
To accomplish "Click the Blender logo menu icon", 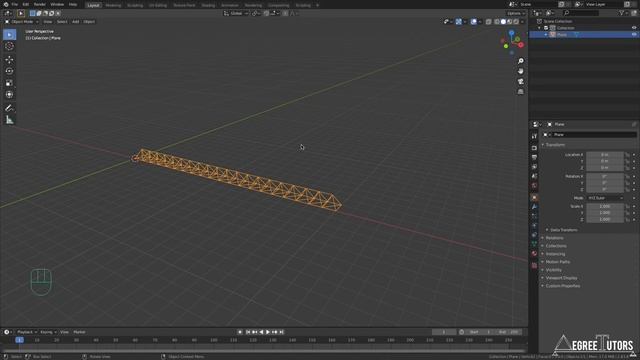I will tap(5, 4).
